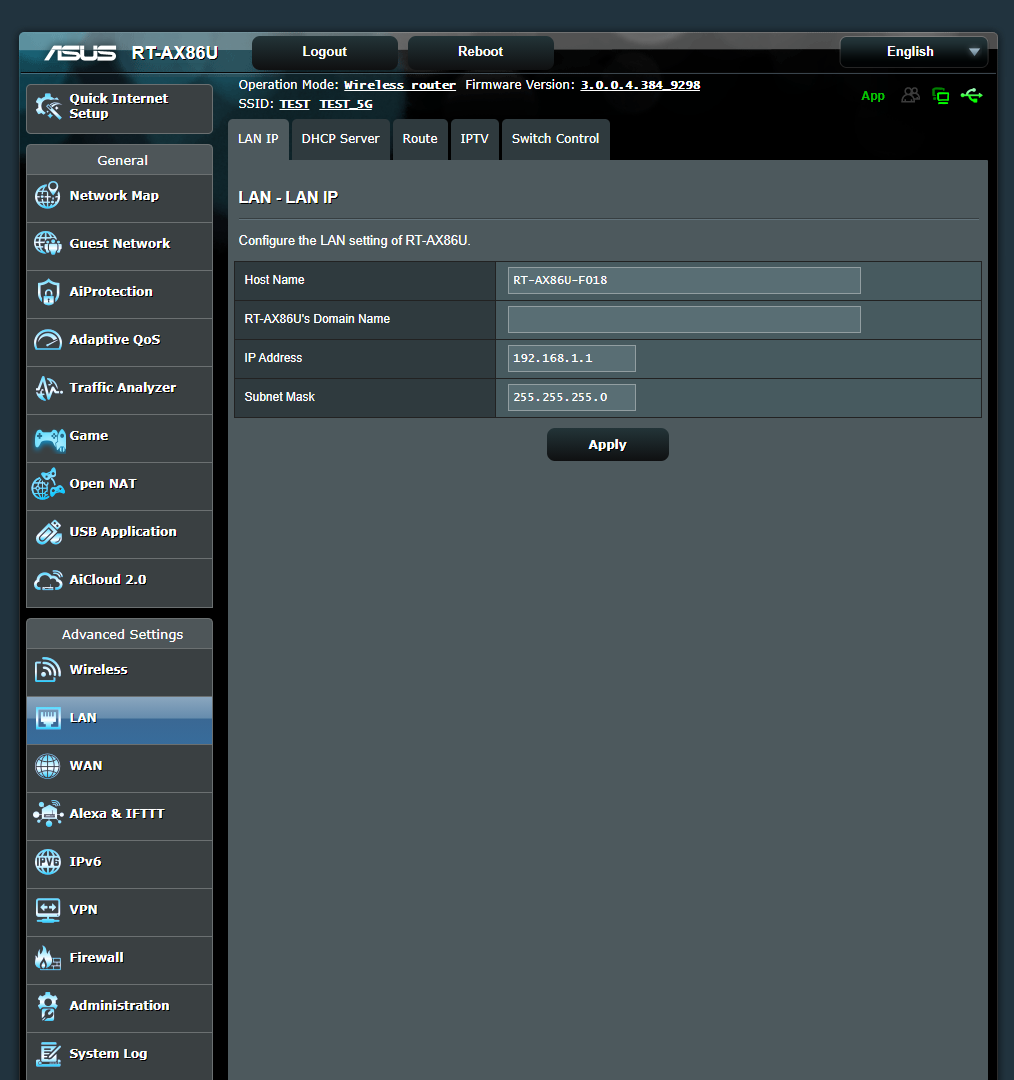Click the users status icon in header
This screenshot has width=1014, height=1080.
(x=911, y=95)
